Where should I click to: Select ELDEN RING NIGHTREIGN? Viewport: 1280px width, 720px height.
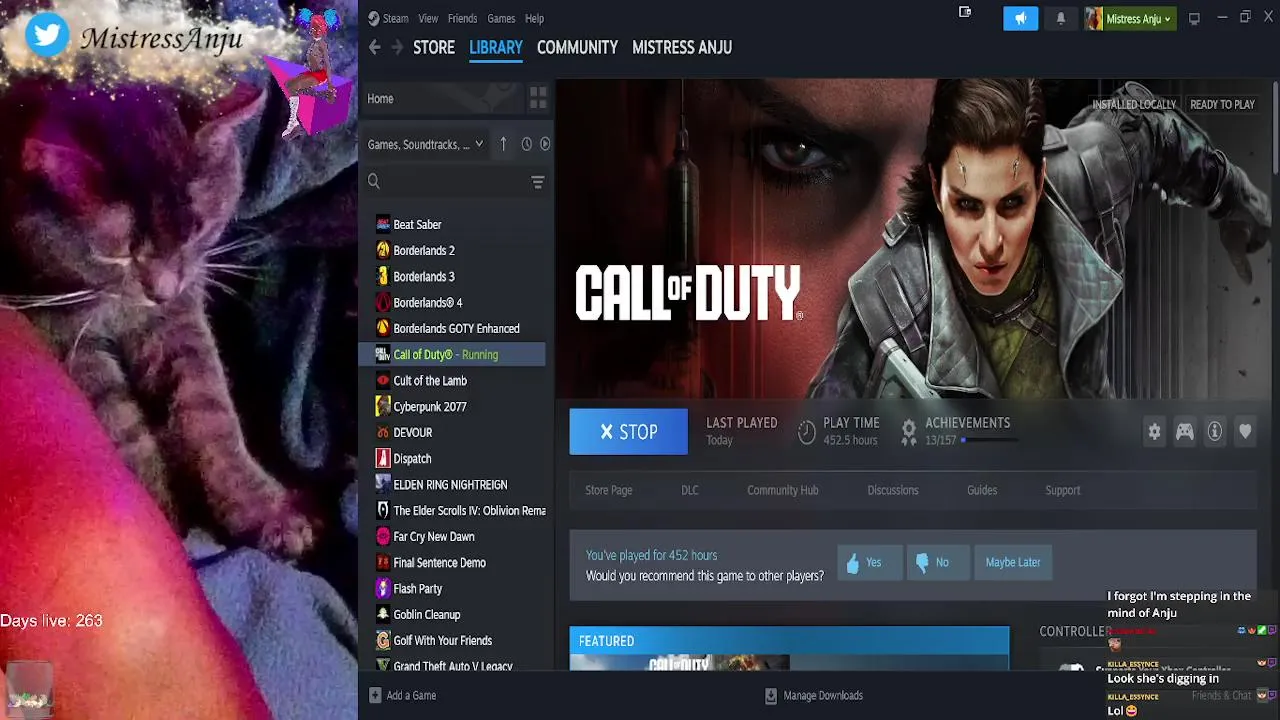pos(452,484)
